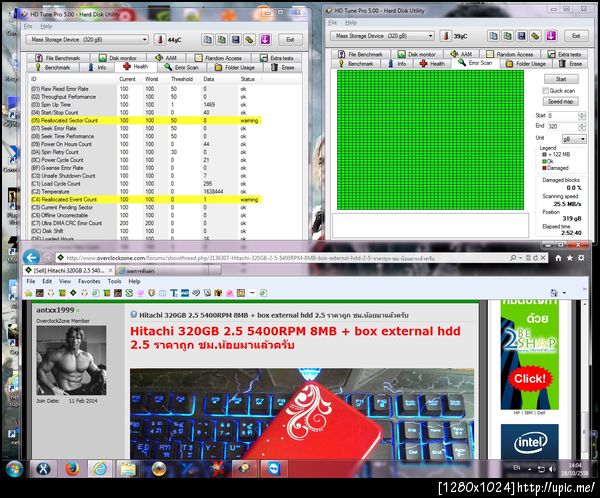Viewport: 600px width, 498px height.
Task: Open Firefox from the taskbar
Action: tap(72, 468)
